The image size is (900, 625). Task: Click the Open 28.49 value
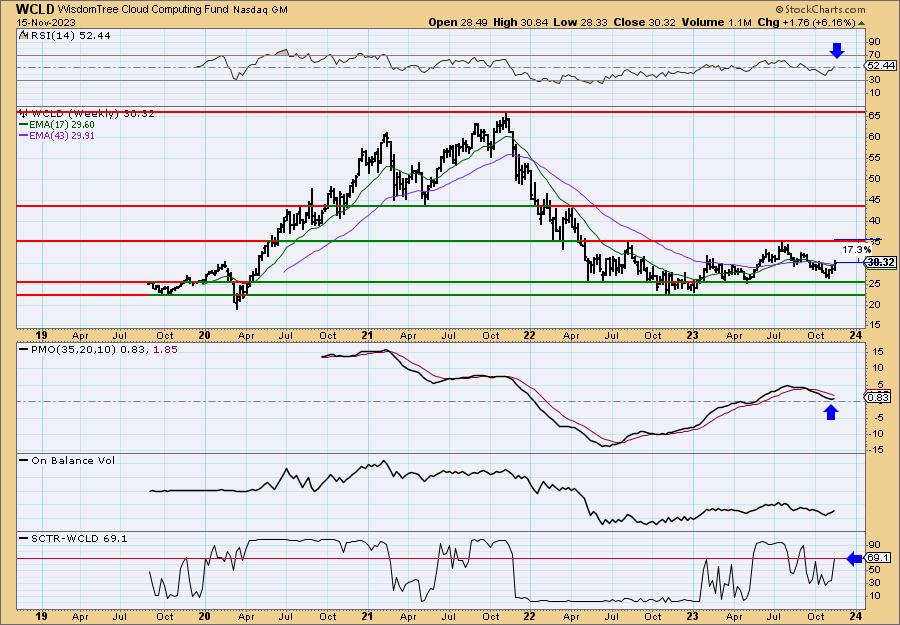(x=456, y=22)
